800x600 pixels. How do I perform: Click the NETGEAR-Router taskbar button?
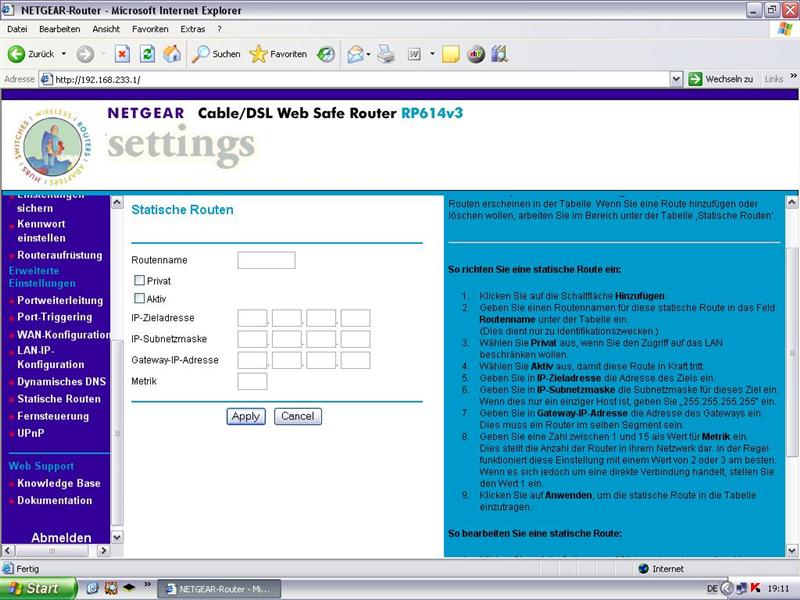tap(219, 589)
